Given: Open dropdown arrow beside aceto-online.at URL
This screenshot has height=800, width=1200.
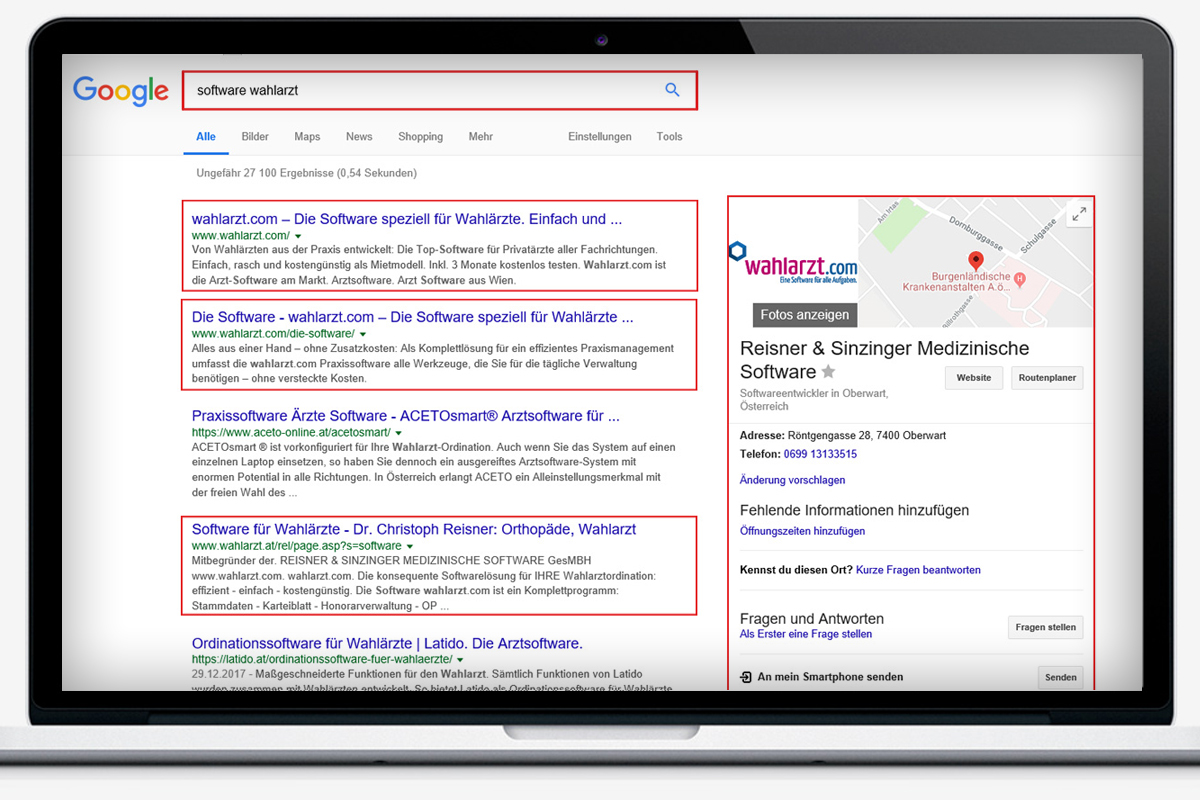Looking at the screenshot, I should point(399,432).
